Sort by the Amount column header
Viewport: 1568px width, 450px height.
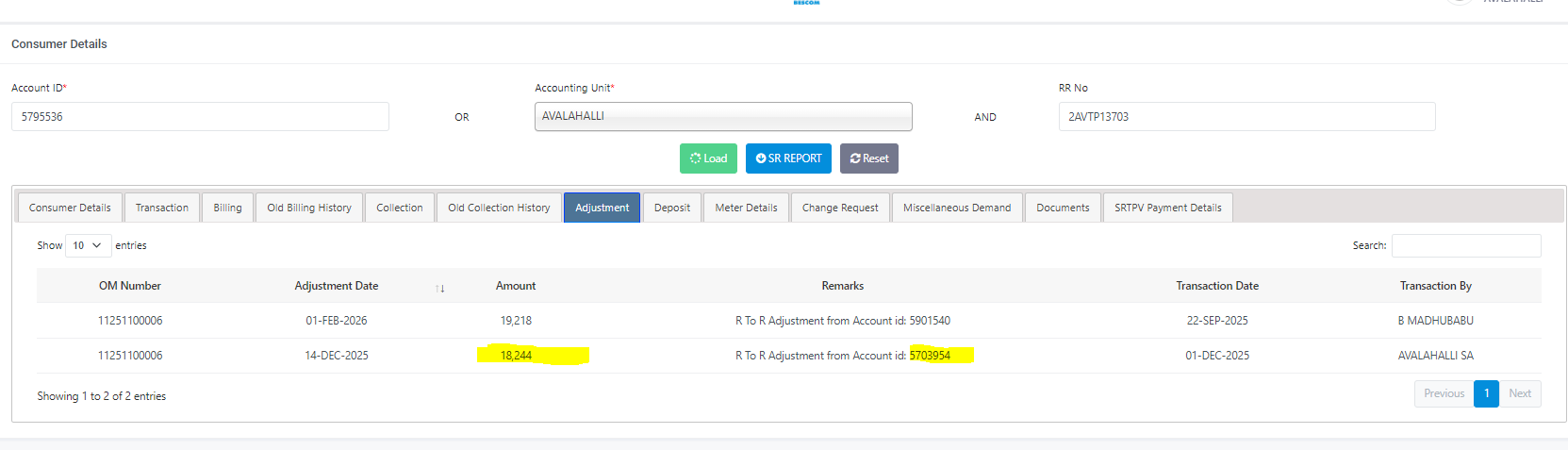tap(516, 286)
